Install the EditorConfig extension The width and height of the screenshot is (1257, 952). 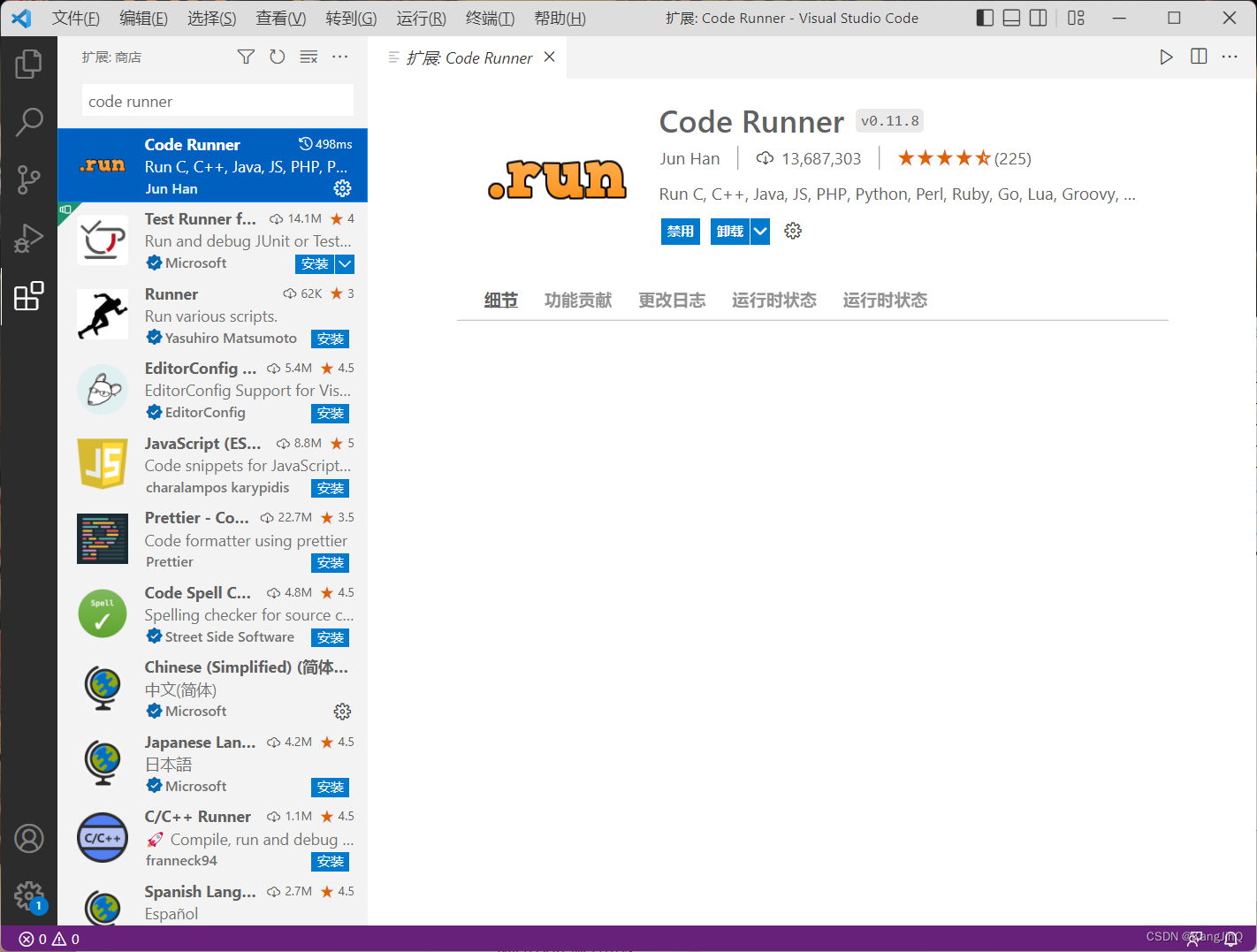[x=331, y=413]
